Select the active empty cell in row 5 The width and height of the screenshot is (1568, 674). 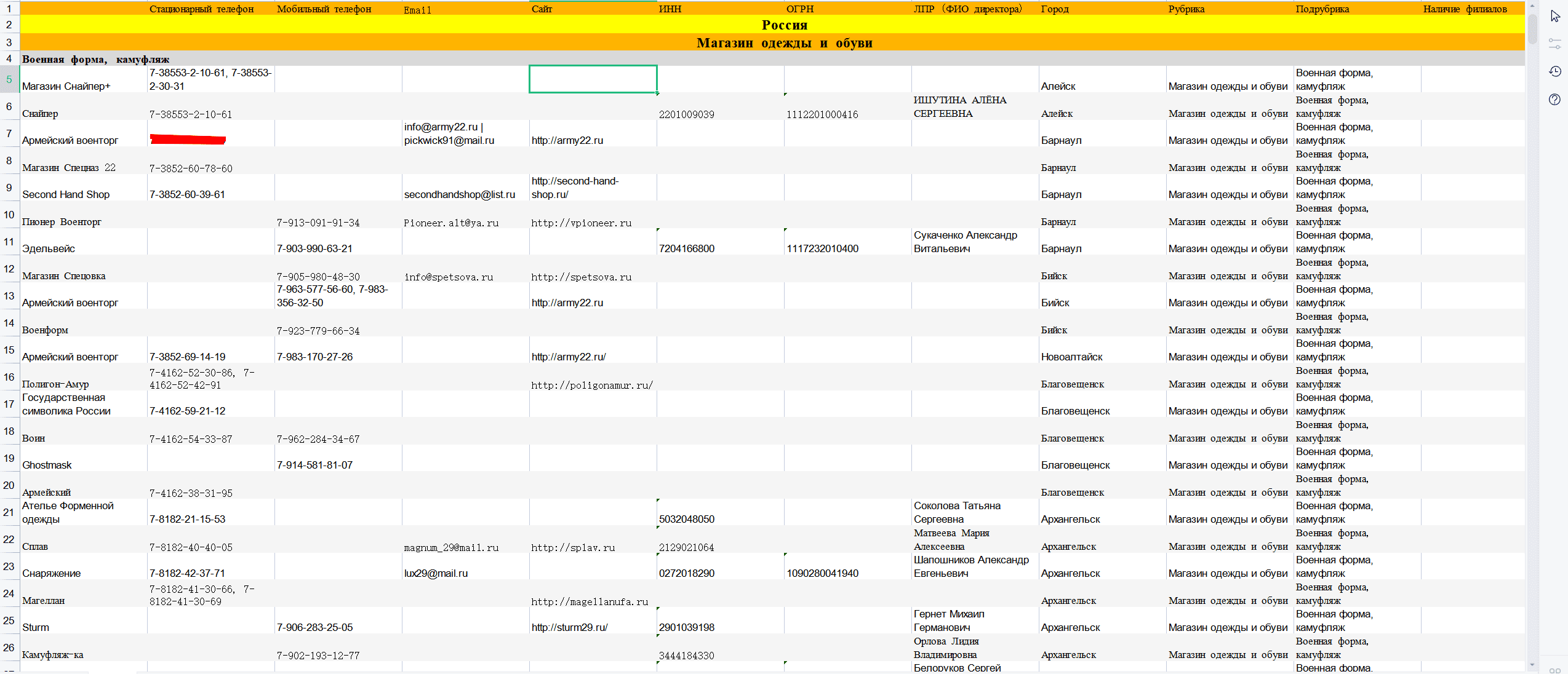click(x=593, y=79)
